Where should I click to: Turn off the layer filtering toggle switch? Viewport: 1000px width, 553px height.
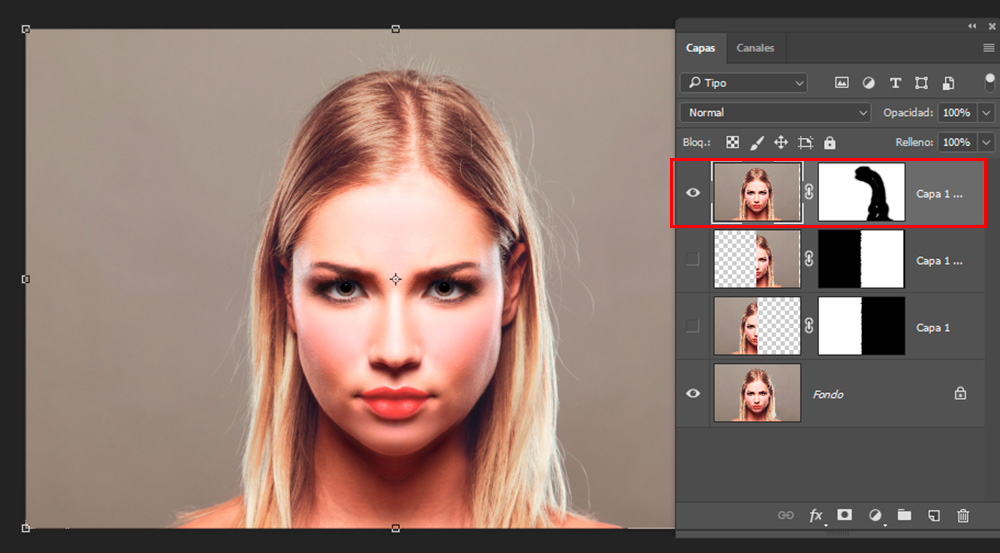click(989, 83)
